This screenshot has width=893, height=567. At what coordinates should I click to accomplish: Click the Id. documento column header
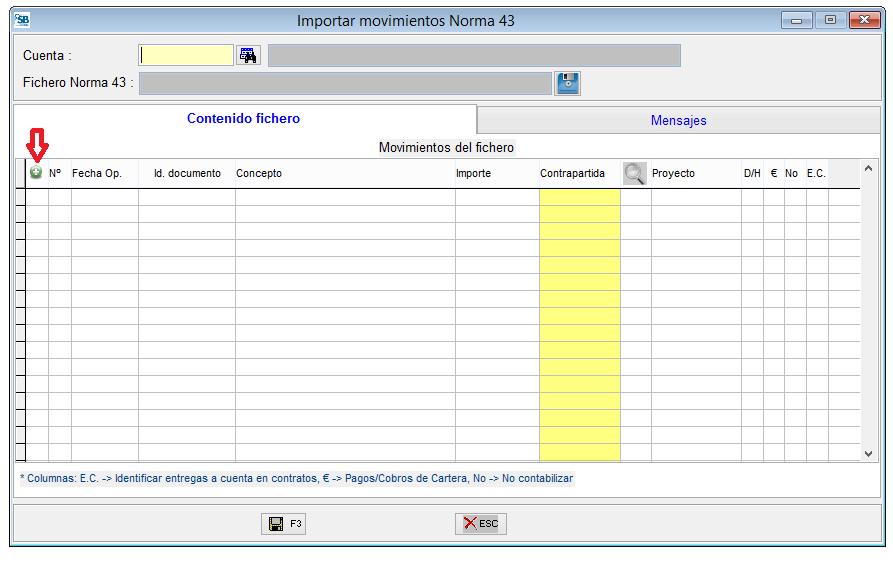(187, 173)
